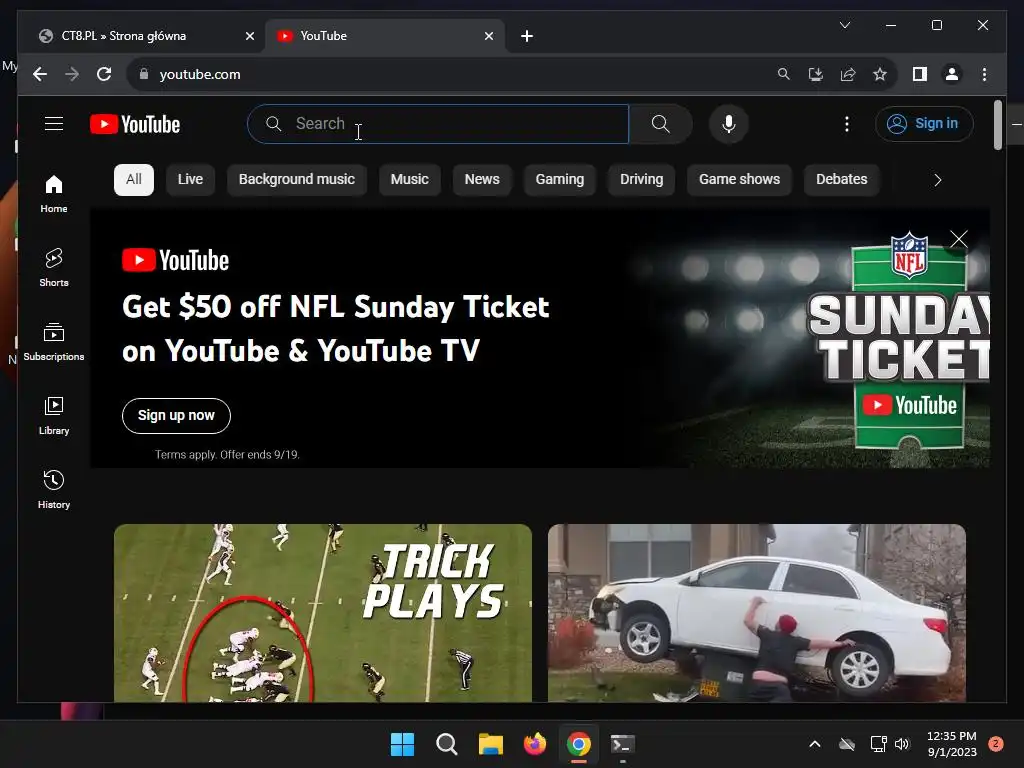The image size is (1024, 768).
Task: Open History from the sidebar
Action: click(x=54, y=490)
